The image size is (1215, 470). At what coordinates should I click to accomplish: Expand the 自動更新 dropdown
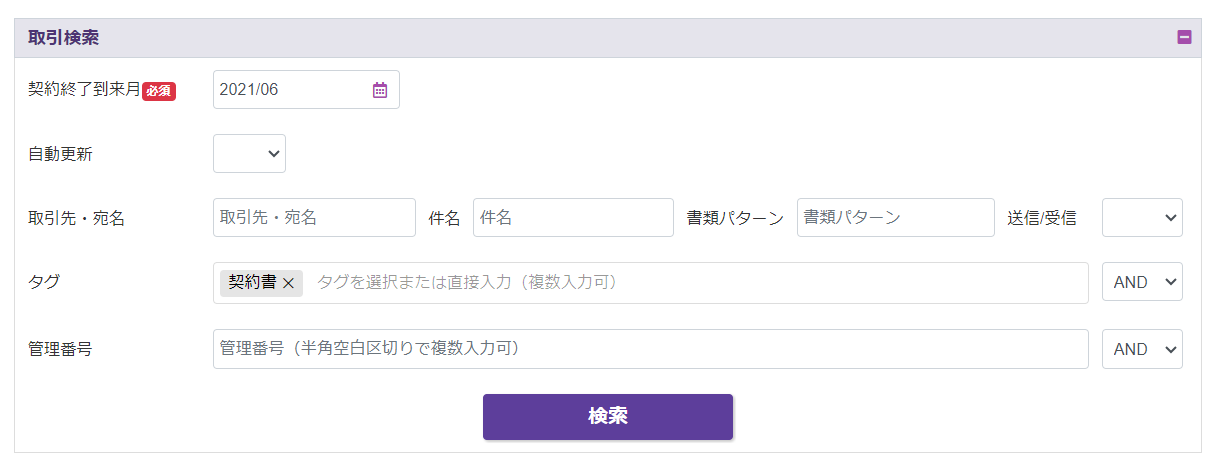[249, 154]
